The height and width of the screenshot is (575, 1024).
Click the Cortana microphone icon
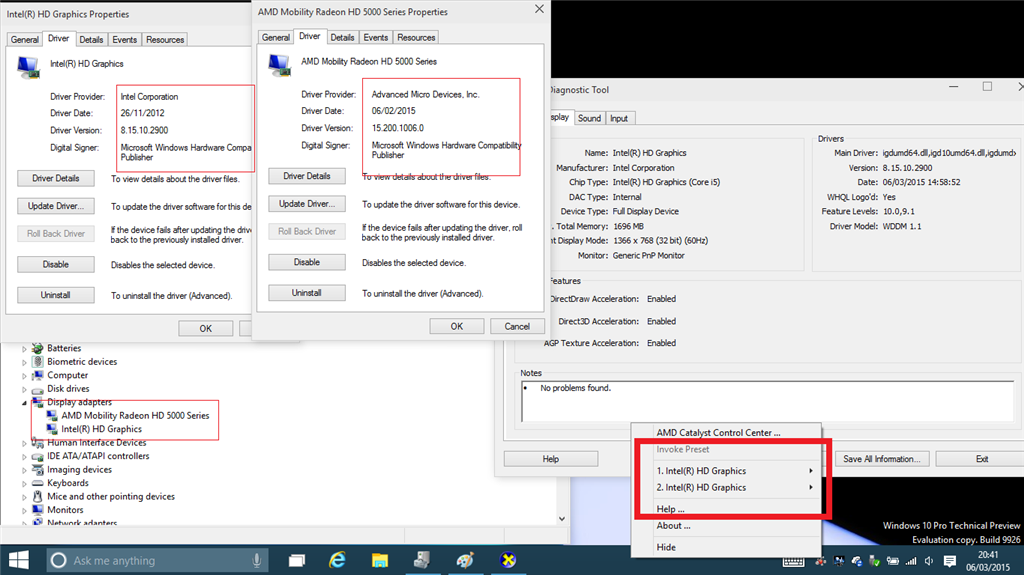point(257,560)
